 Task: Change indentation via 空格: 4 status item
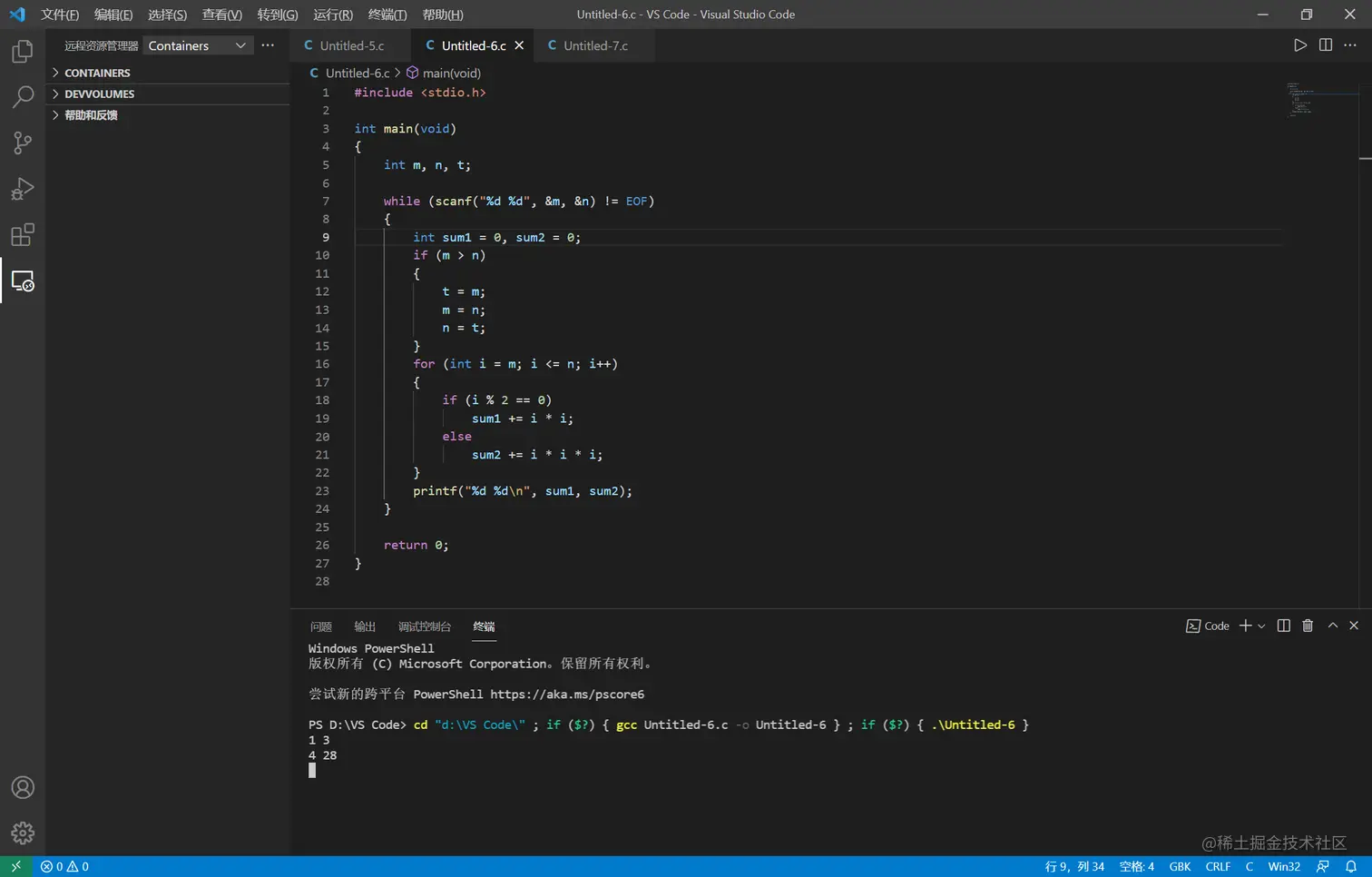click(x=1137, y=866)
